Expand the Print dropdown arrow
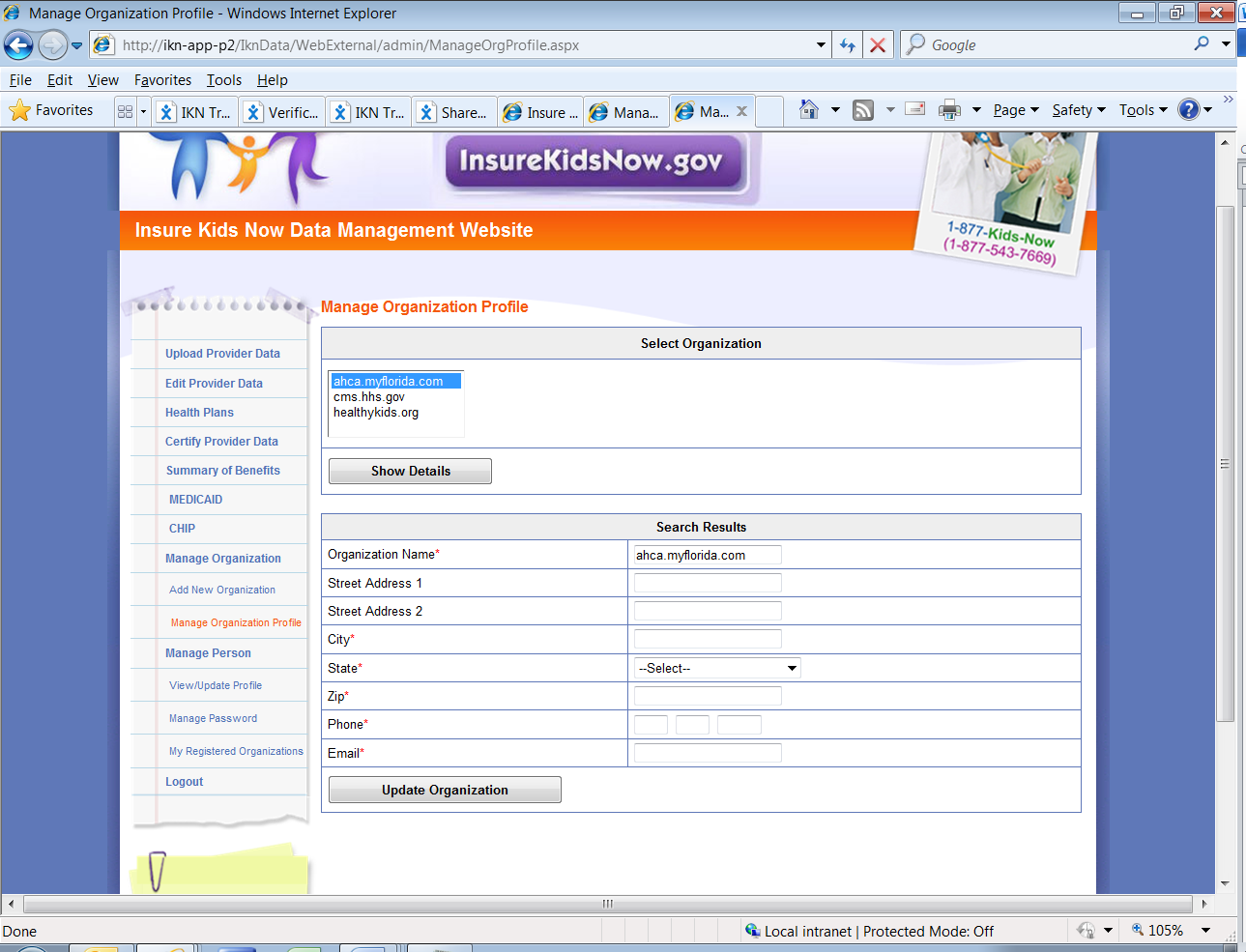The width and height of the screenshot is (1246, 952). click(x=976, y=110)
